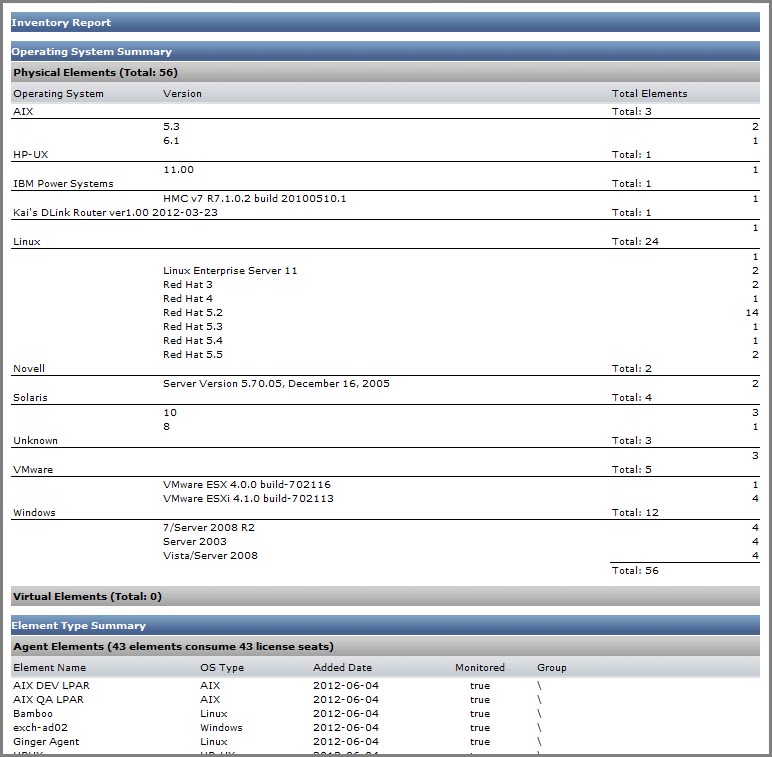
Task: Select the Linux operating system row
Action: 386,242
